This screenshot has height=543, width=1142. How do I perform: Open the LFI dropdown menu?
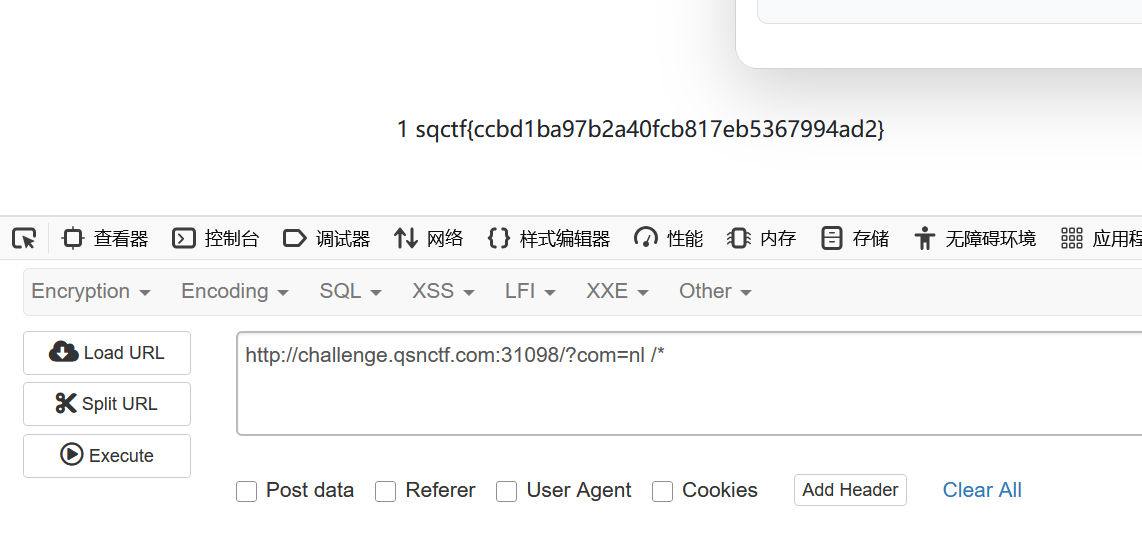coord(530,291)
